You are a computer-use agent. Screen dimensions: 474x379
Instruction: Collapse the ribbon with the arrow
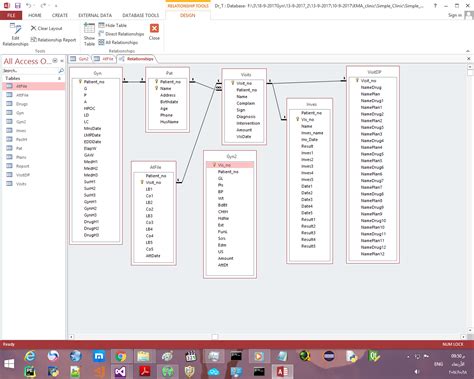(468, 51)
